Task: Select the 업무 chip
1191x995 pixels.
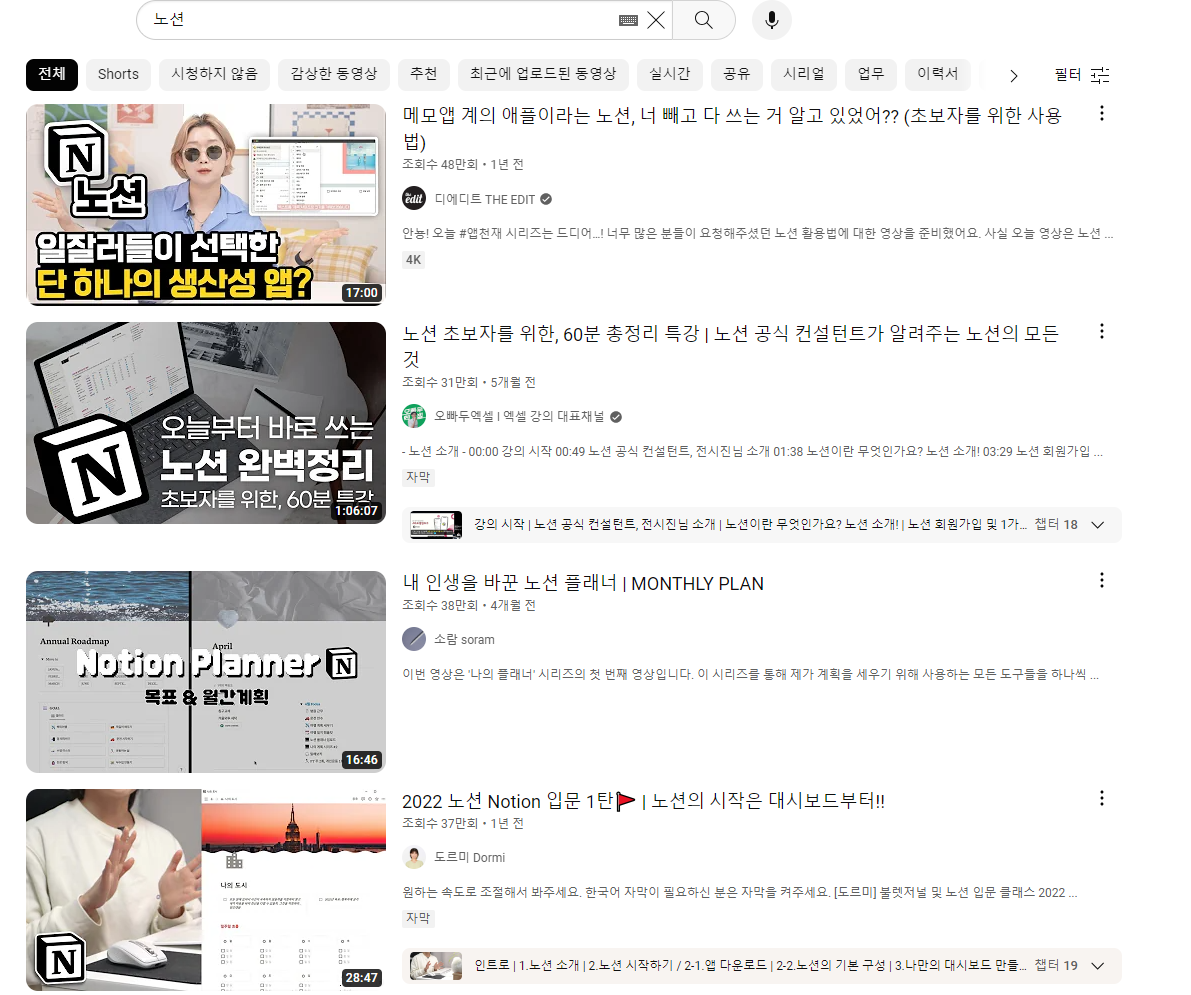Action: tap(870, 74)
